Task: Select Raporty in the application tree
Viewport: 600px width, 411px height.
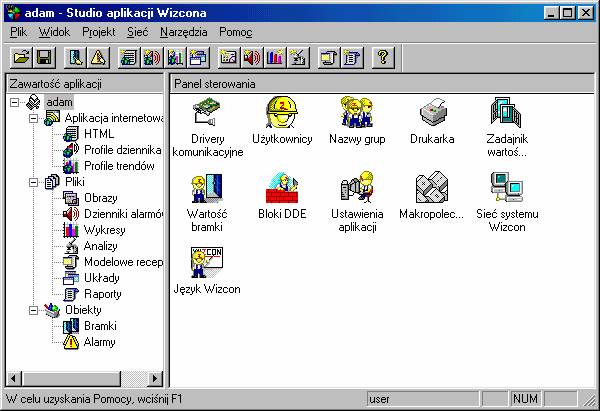Action: [x=102, y=294]
